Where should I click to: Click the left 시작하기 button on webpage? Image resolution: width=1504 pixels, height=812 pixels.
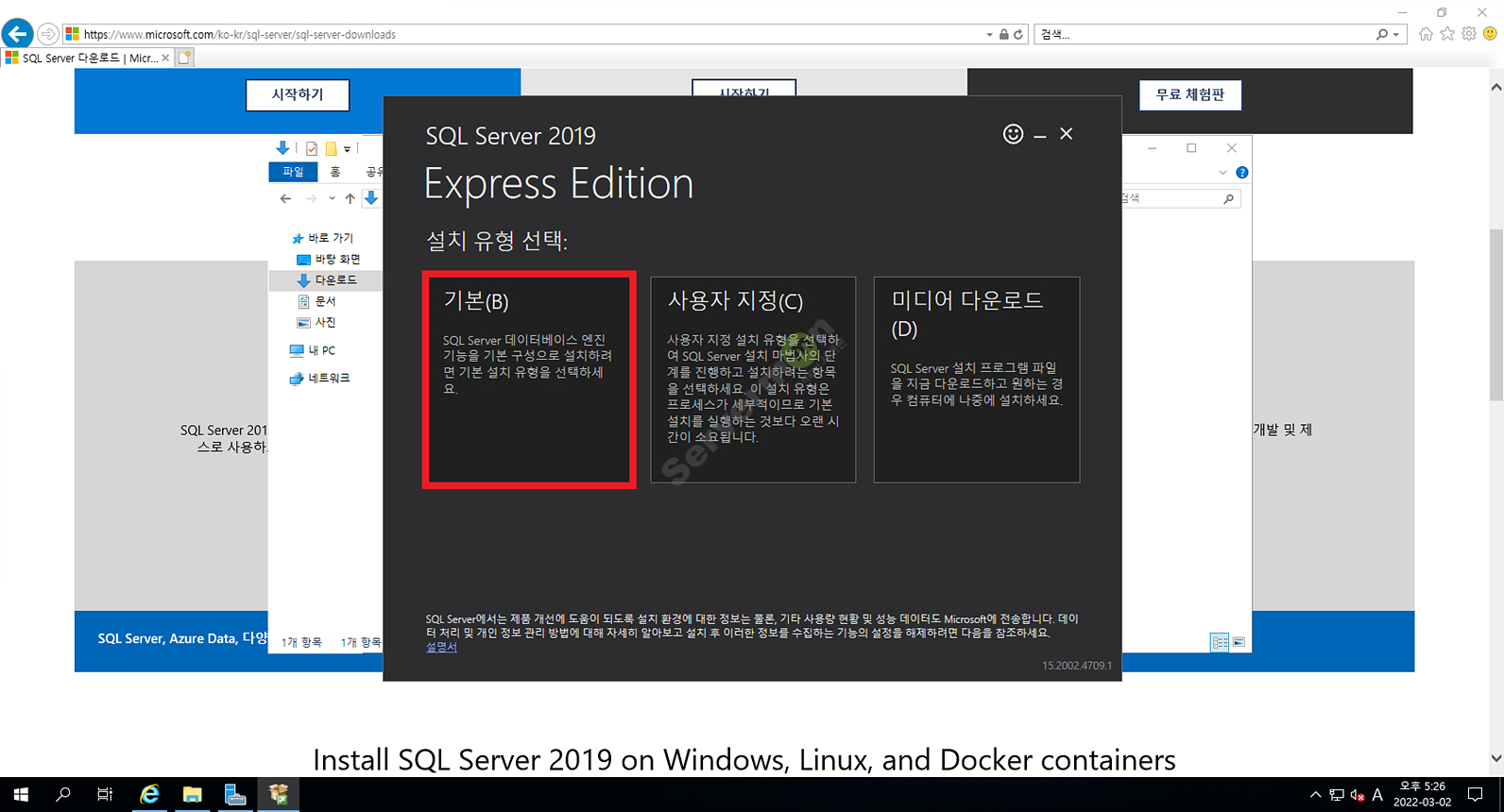(x=298, y=94)
